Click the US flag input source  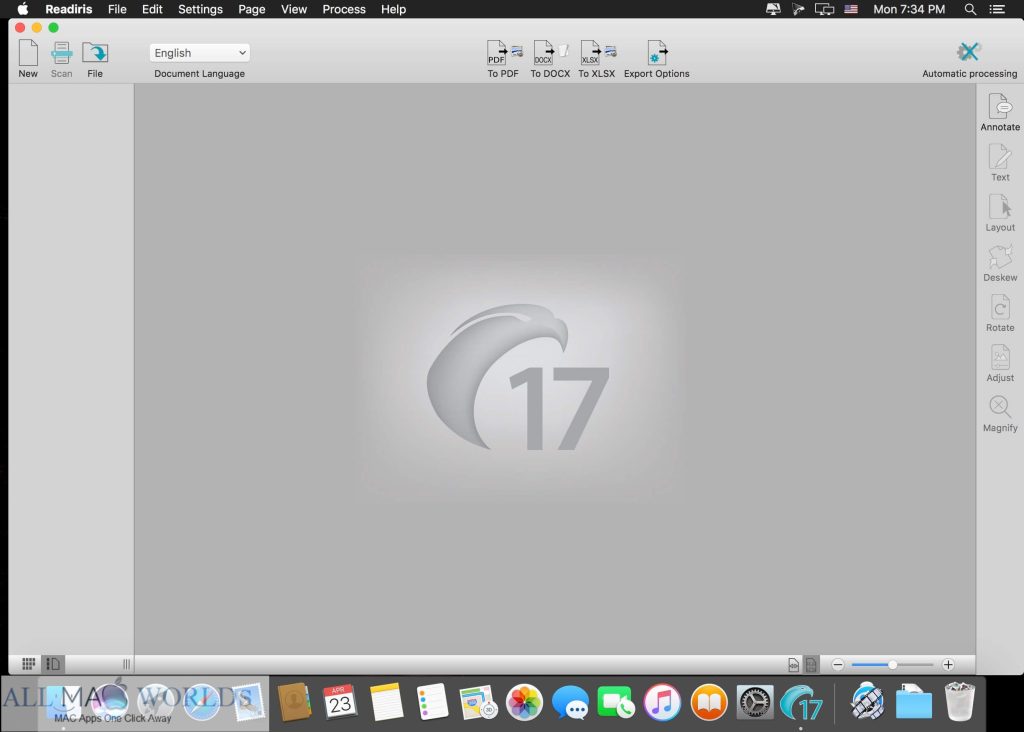851,9
